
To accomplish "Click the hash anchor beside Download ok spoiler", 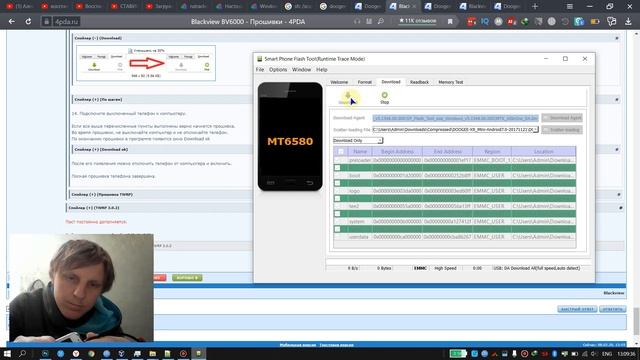I will click(x=617, y=149).
